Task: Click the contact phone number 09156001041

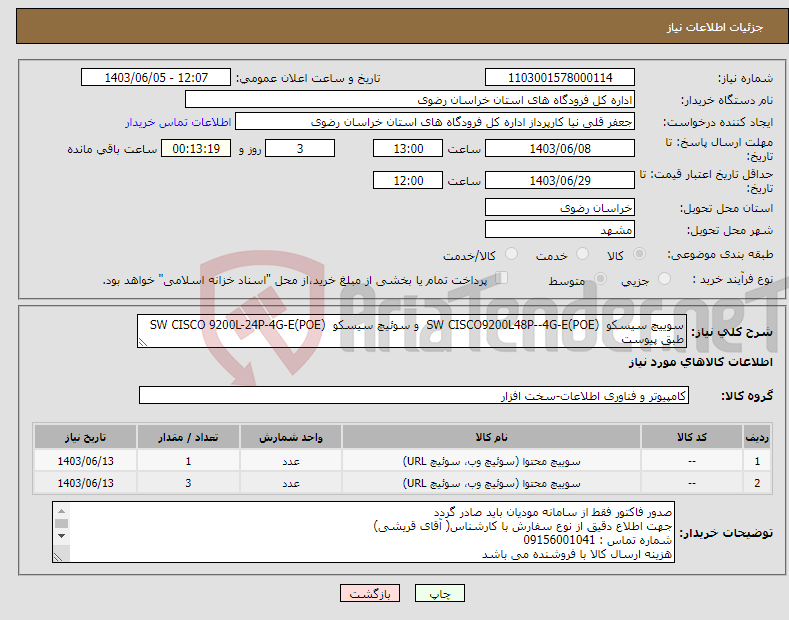Action: (x=559, y=540)
